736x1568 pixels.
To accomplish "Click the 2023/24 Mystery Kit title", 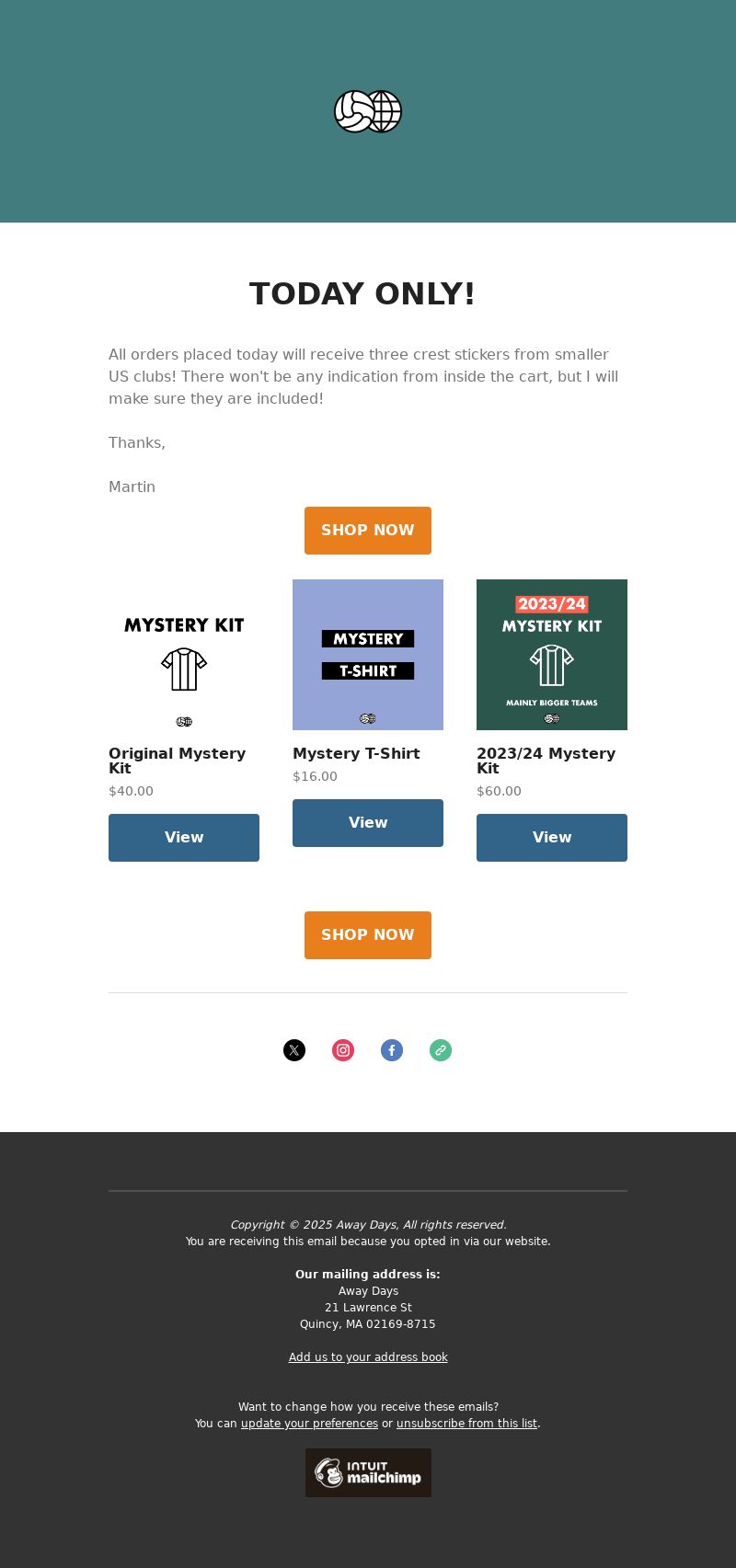I will point(546,761).
